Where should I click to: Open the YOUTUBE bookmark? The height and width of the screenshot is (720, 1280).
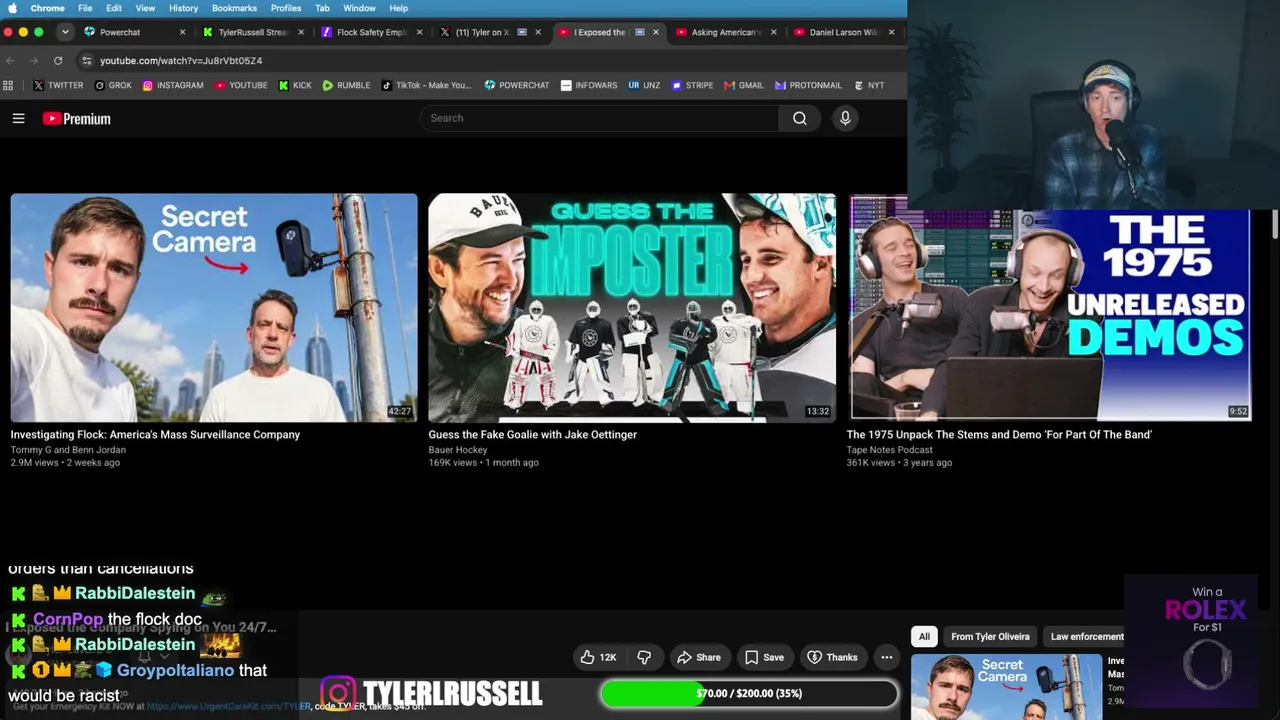point(241,85)
